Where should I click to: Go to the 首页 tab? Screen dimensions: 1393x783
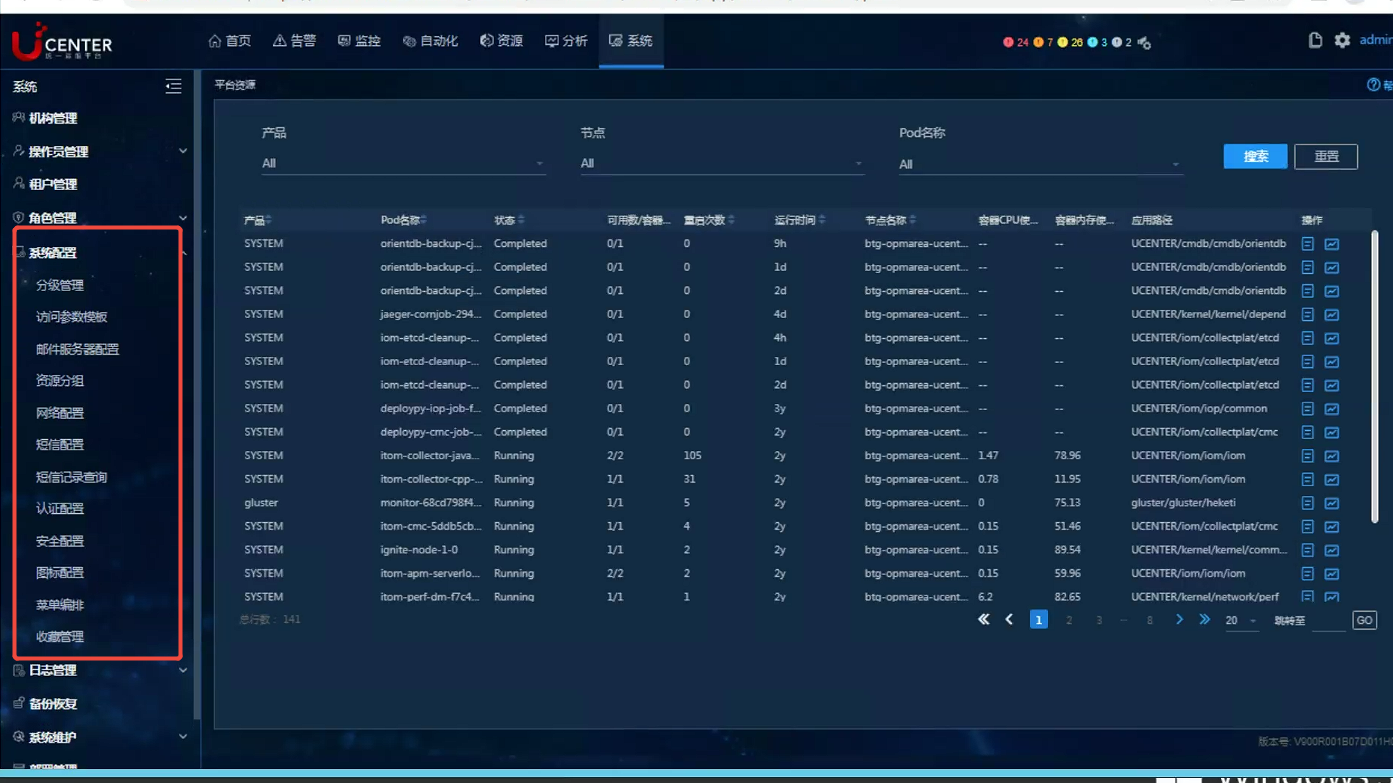(230, 41)
